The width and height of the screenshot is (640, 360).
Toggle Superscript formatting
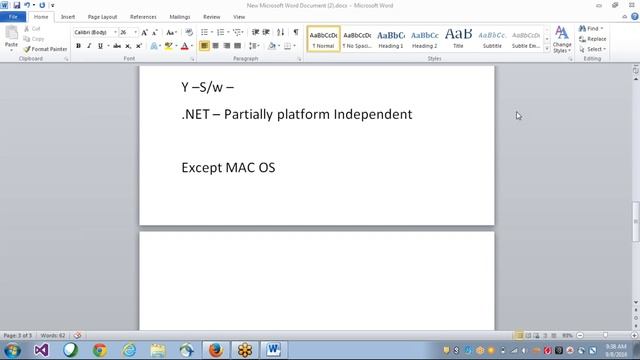[x=139, y=46]
